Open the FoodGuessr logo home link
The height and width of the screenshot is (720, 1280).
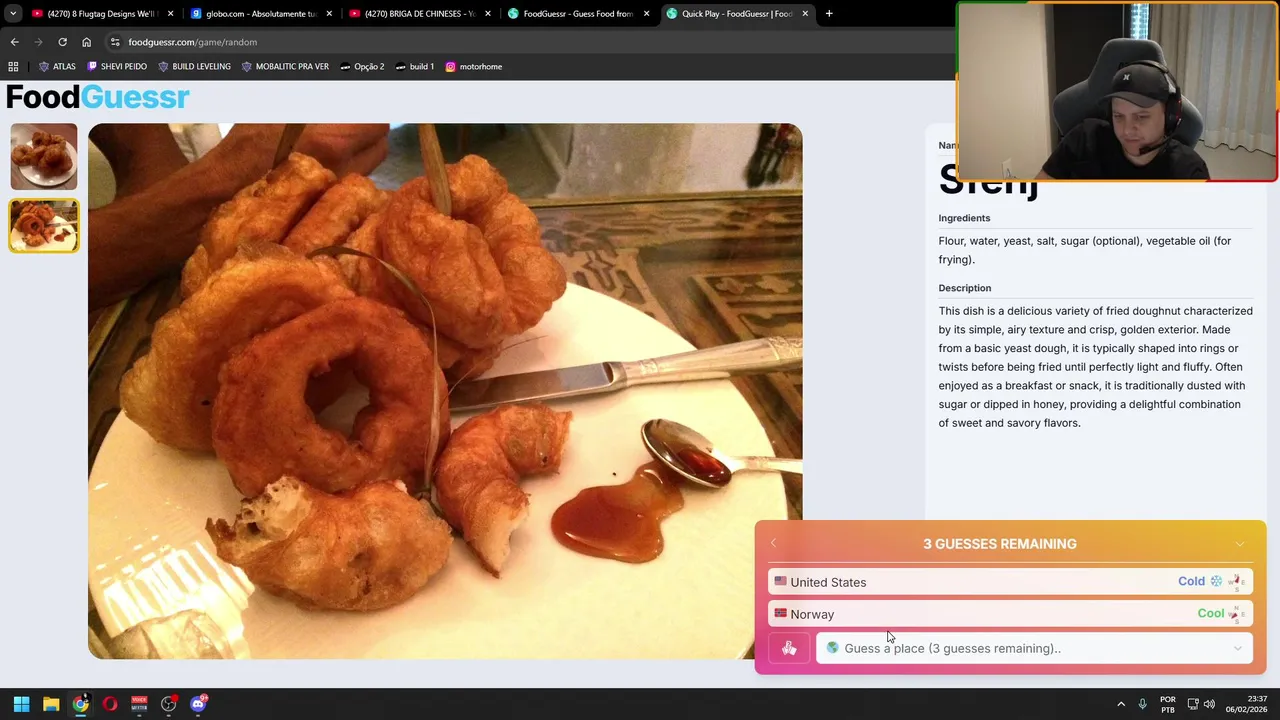click(97, 97)
